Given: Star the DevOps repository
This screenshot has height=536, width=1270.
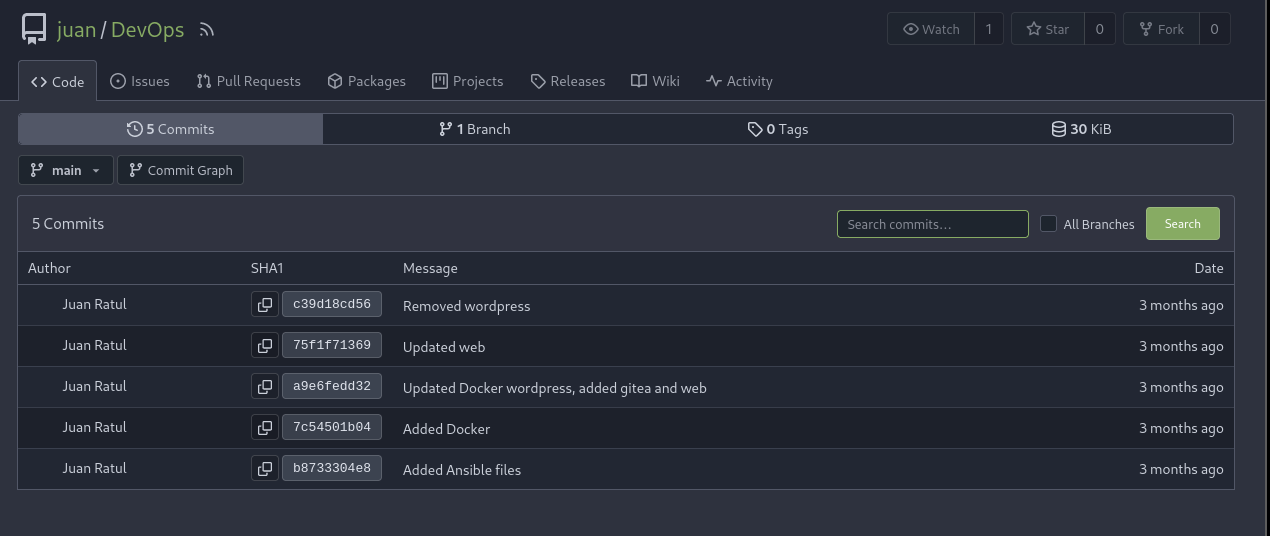Looking at the screenshot, I should point(1047,29).
